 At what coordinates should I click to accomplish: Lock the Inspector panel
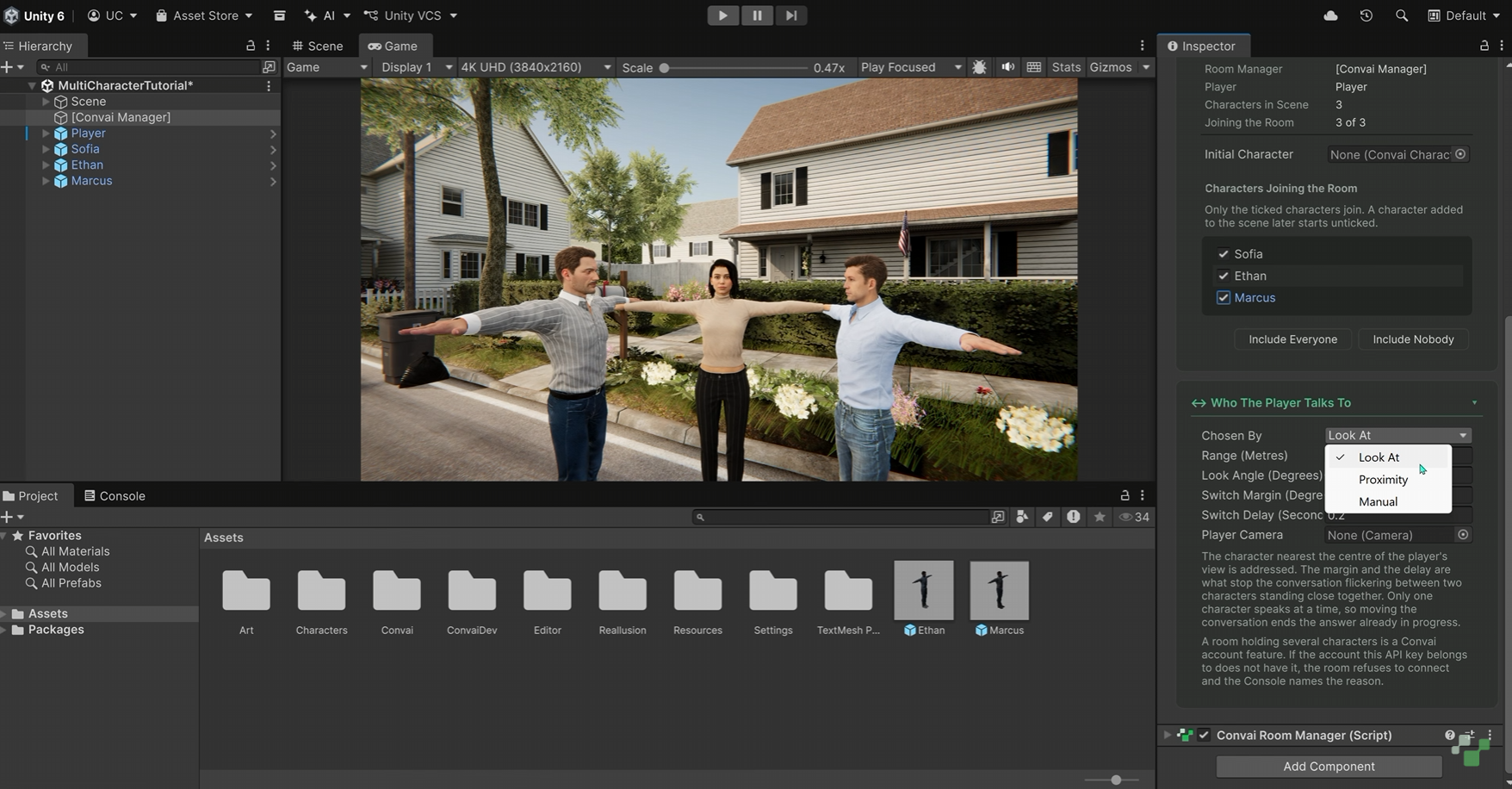[1484, 46]
